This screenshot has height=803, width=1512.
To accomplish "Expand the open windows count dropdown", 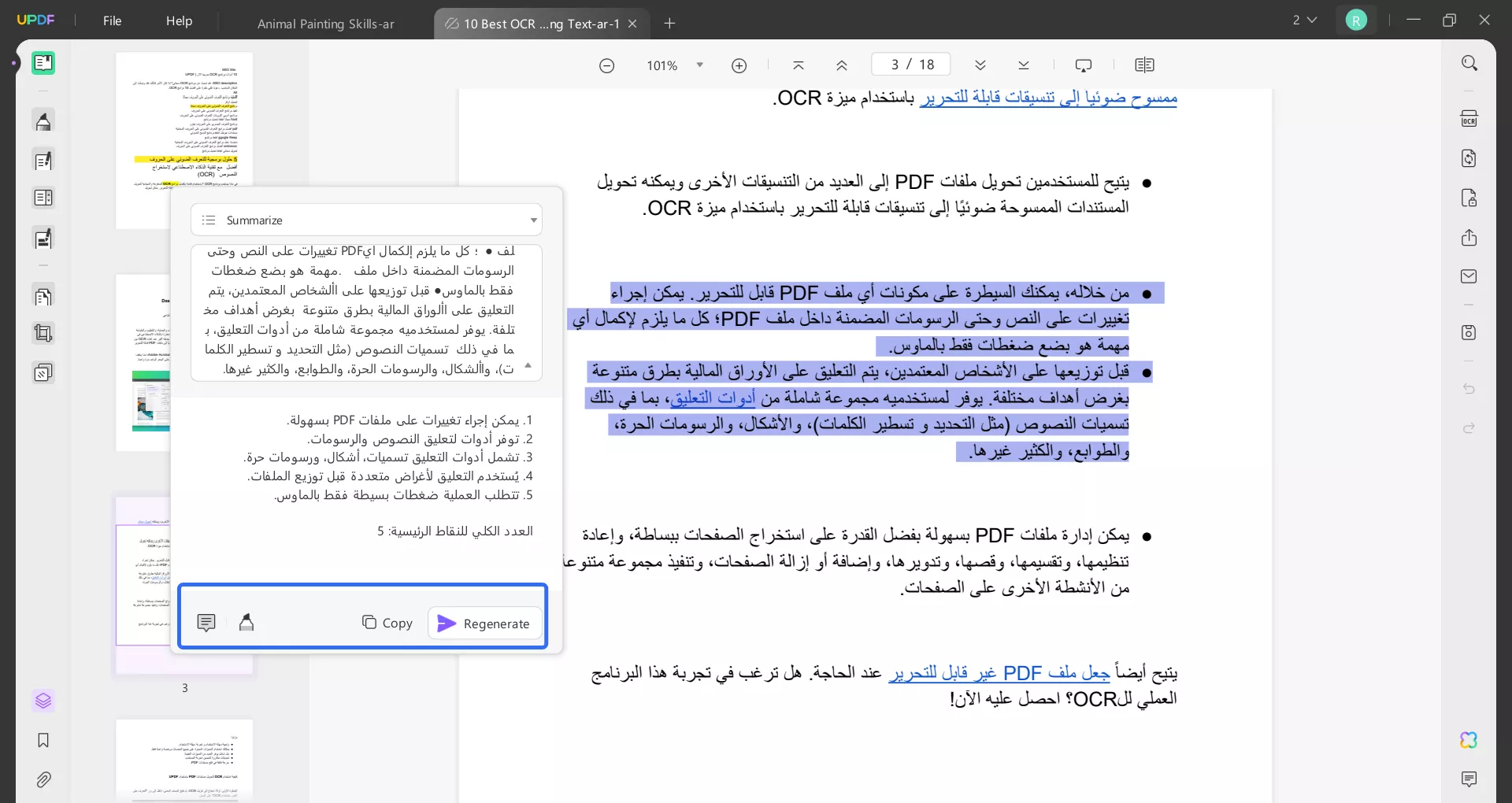I will pyautogui.click(x=1305, y=20).
